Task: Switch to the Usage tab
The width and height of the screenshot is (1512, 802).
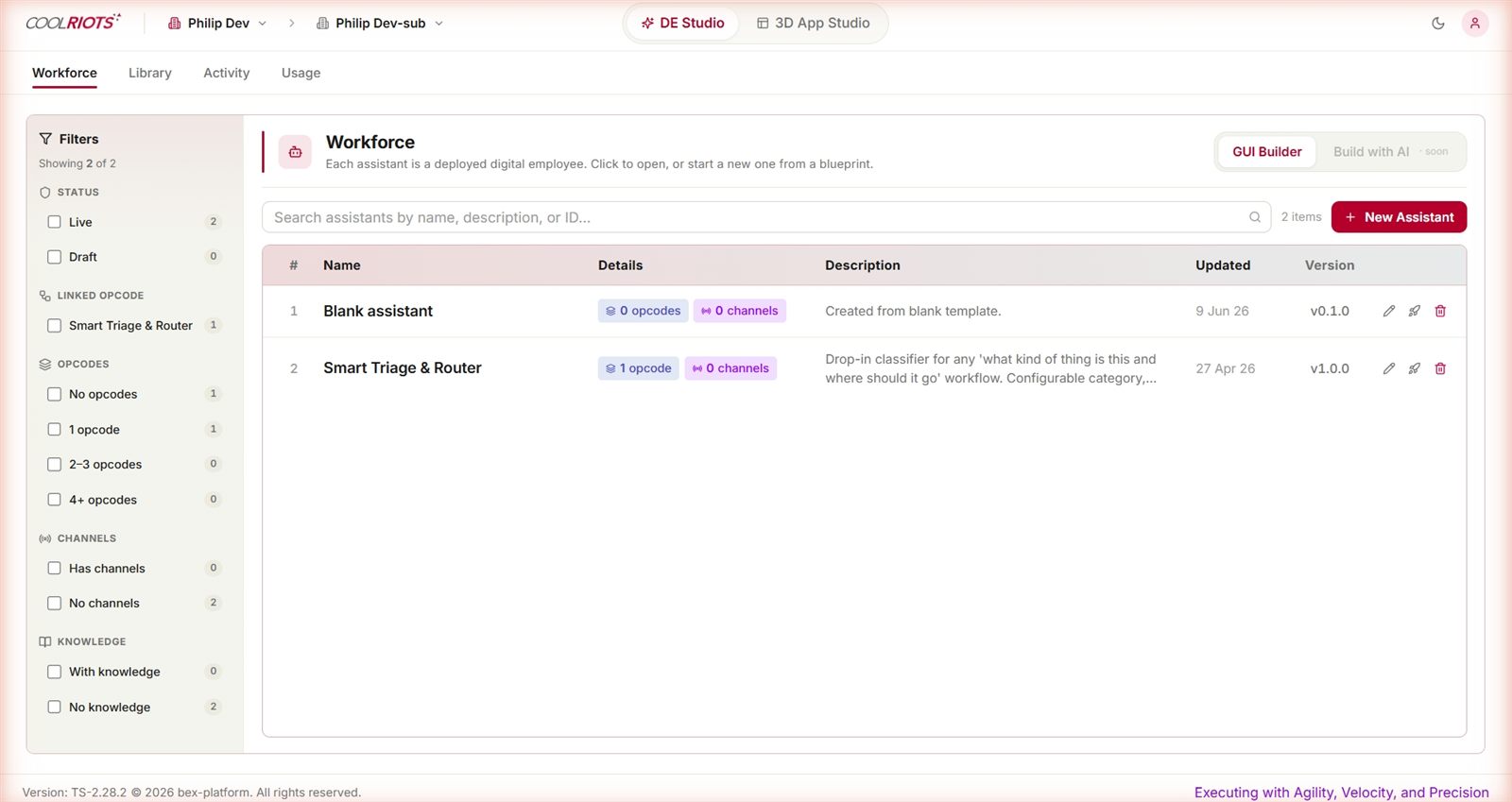Action: click(301, 73)
